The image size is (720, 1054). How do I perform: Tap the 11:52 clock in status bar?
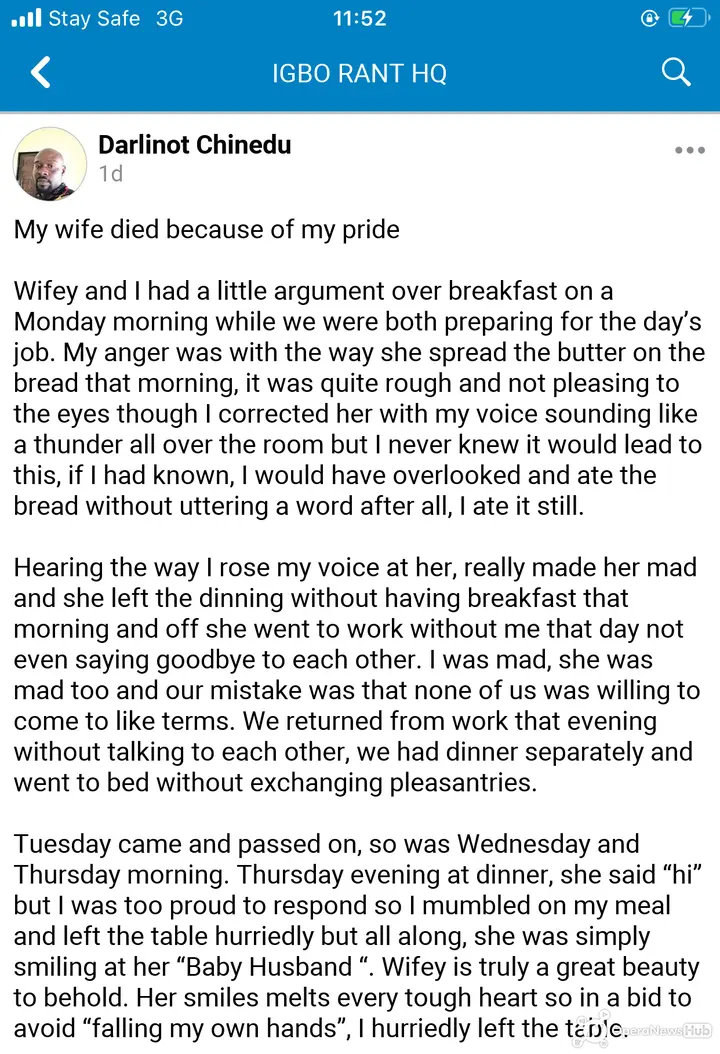[x=360, y=18]
